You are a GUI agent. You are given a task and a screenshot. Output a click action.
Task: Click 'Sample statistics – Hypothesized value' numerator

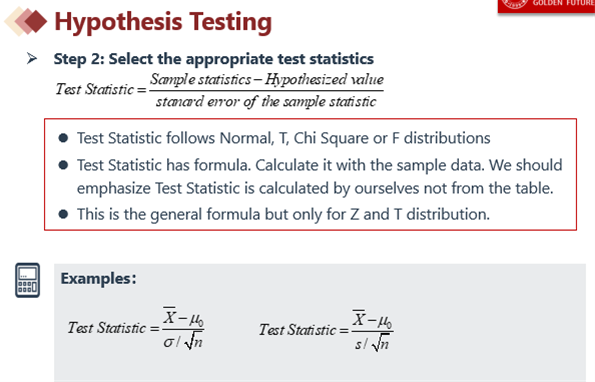267,80
